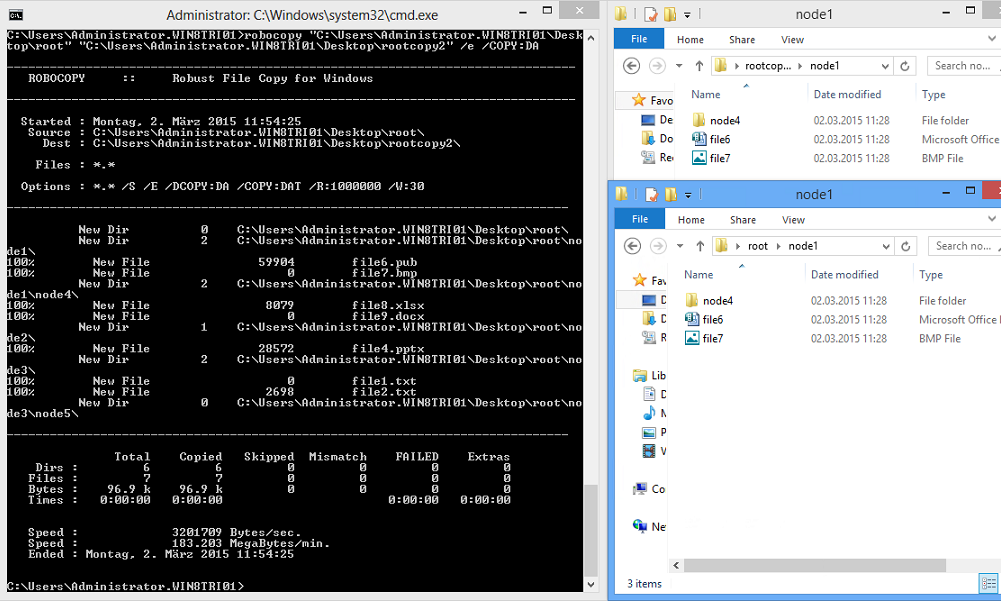The width and height of the screenshot is (1001, 601).
Task: Open View tab in root node1 window
Action: click(794, 220)
